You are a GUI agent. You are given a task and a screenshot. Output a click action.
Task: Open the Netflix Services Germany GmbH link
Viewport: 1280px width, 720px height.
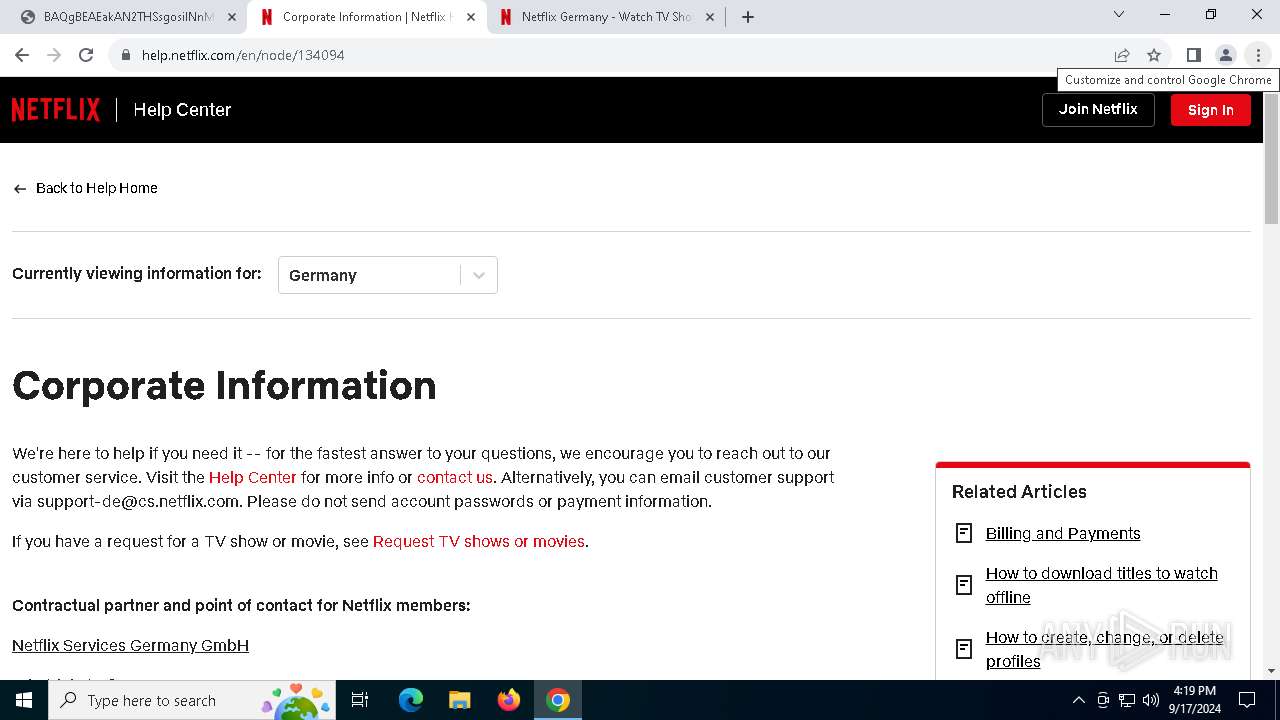coord(130,645)
